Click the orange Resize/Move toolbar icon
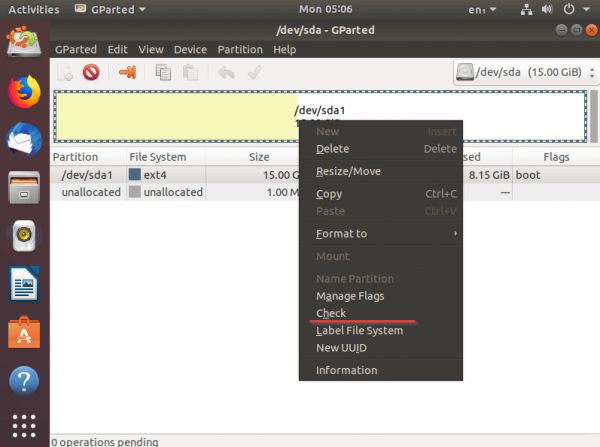This screenshot has width=600, height=447. pos(127,72)
